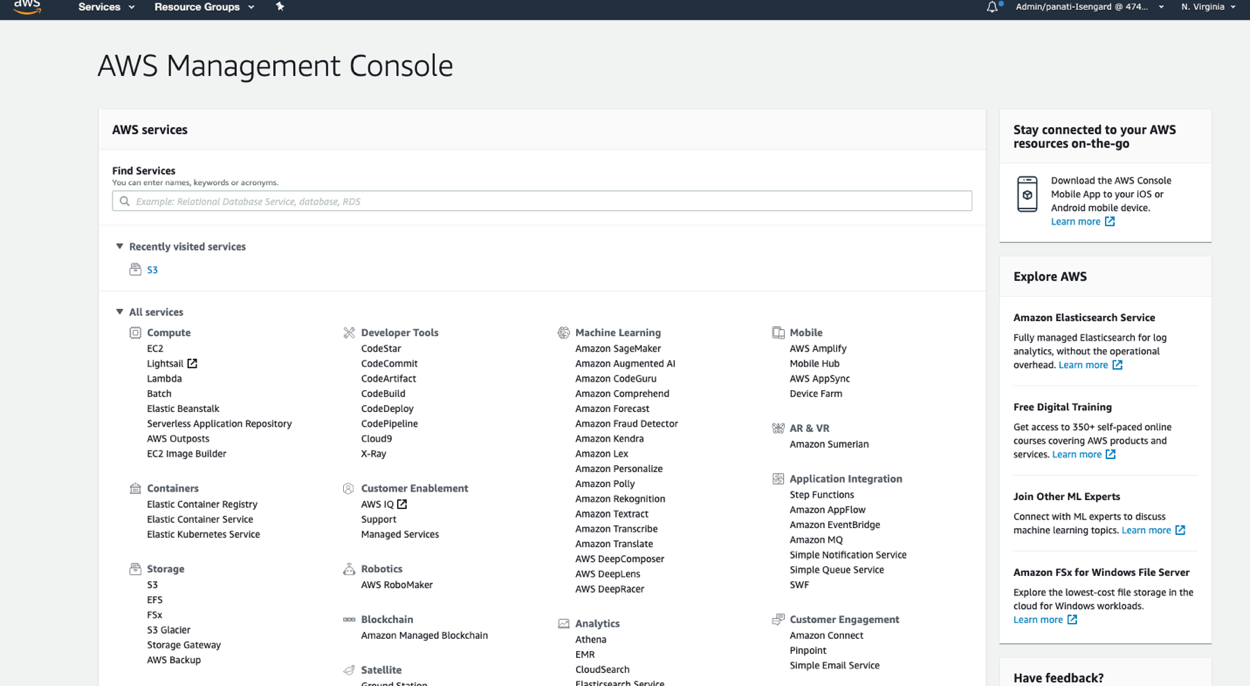Open the Resource Groups dropdown menu
This screenshot has width=1250, height=686.
point(204,7)
